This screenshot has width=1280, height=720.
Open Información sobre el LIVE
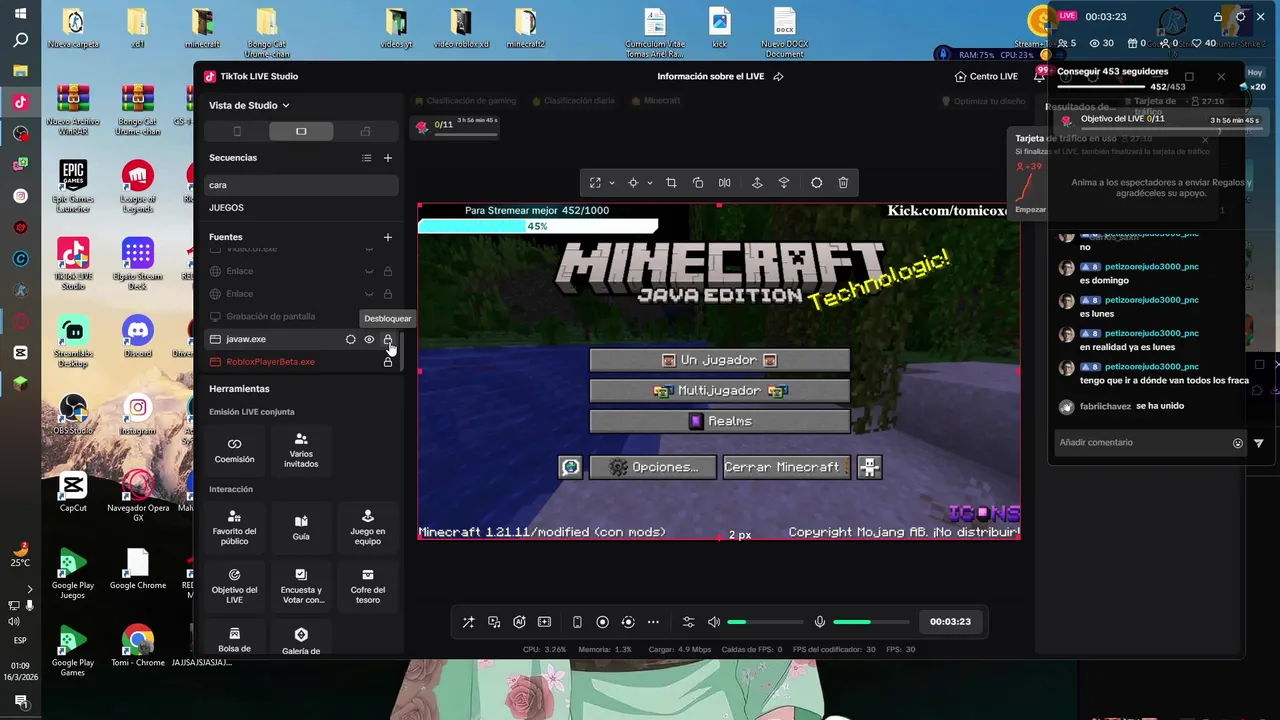click(712, 76)
